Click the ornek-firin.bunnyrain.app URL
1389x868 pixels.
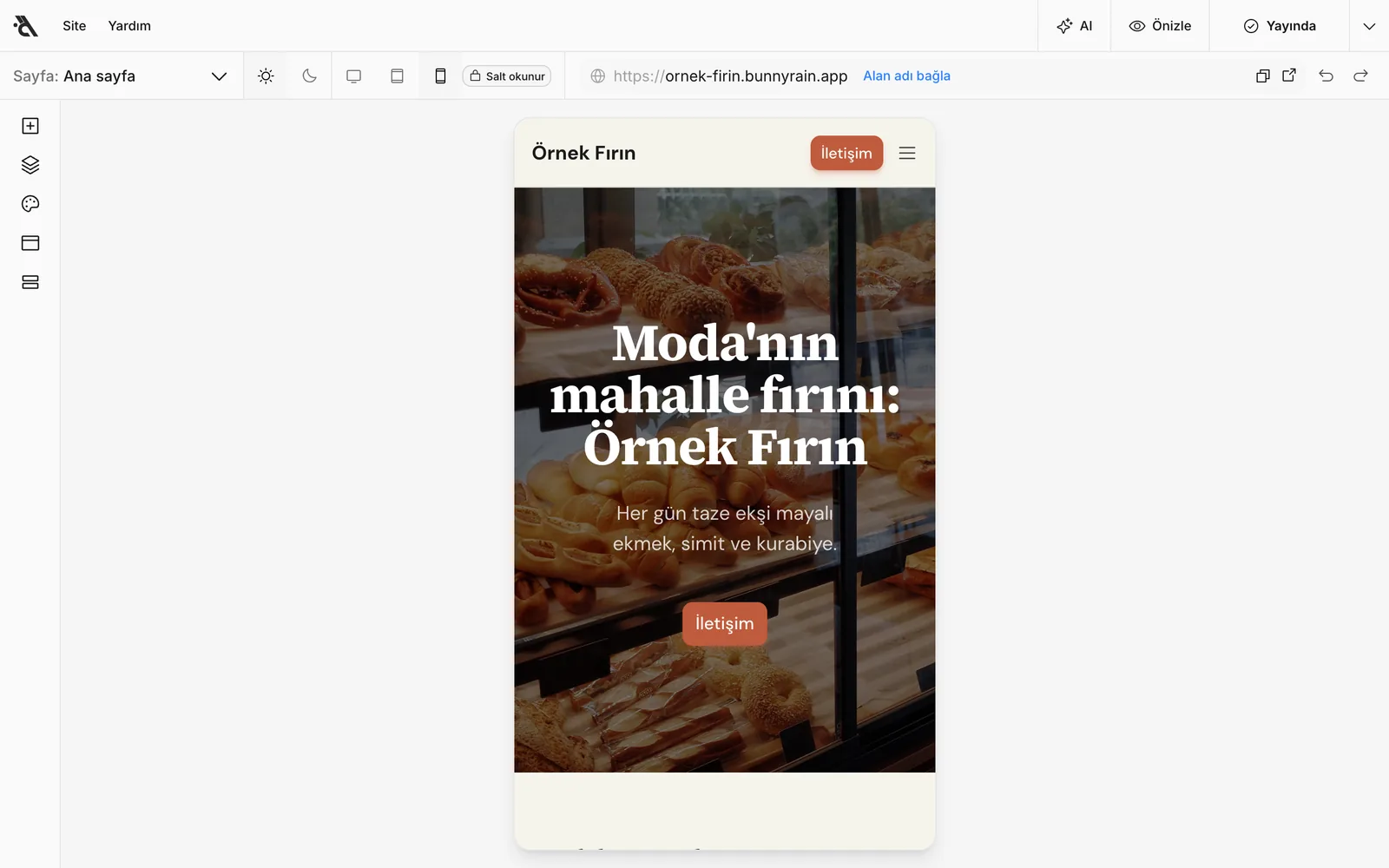tap(730, 76)
